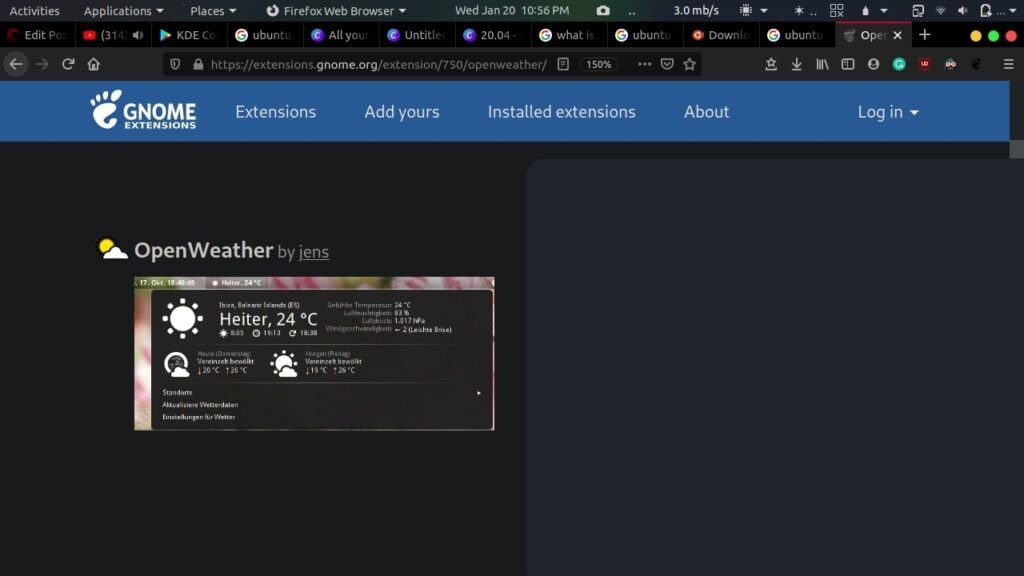
Task: Click the GNOME foot extension toolbar icon
Action: point(976,64)
